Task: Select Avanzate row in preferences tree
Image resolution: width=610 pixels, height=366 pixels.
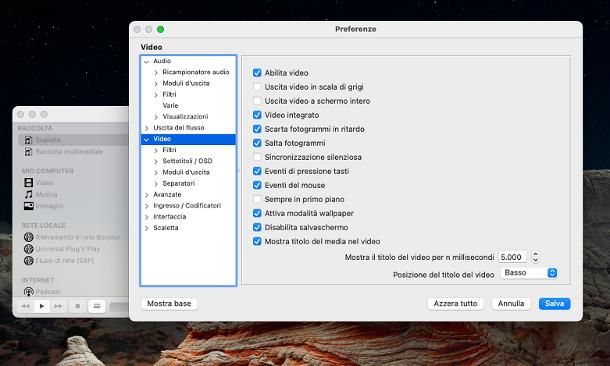Action: (x=188, y=194)
